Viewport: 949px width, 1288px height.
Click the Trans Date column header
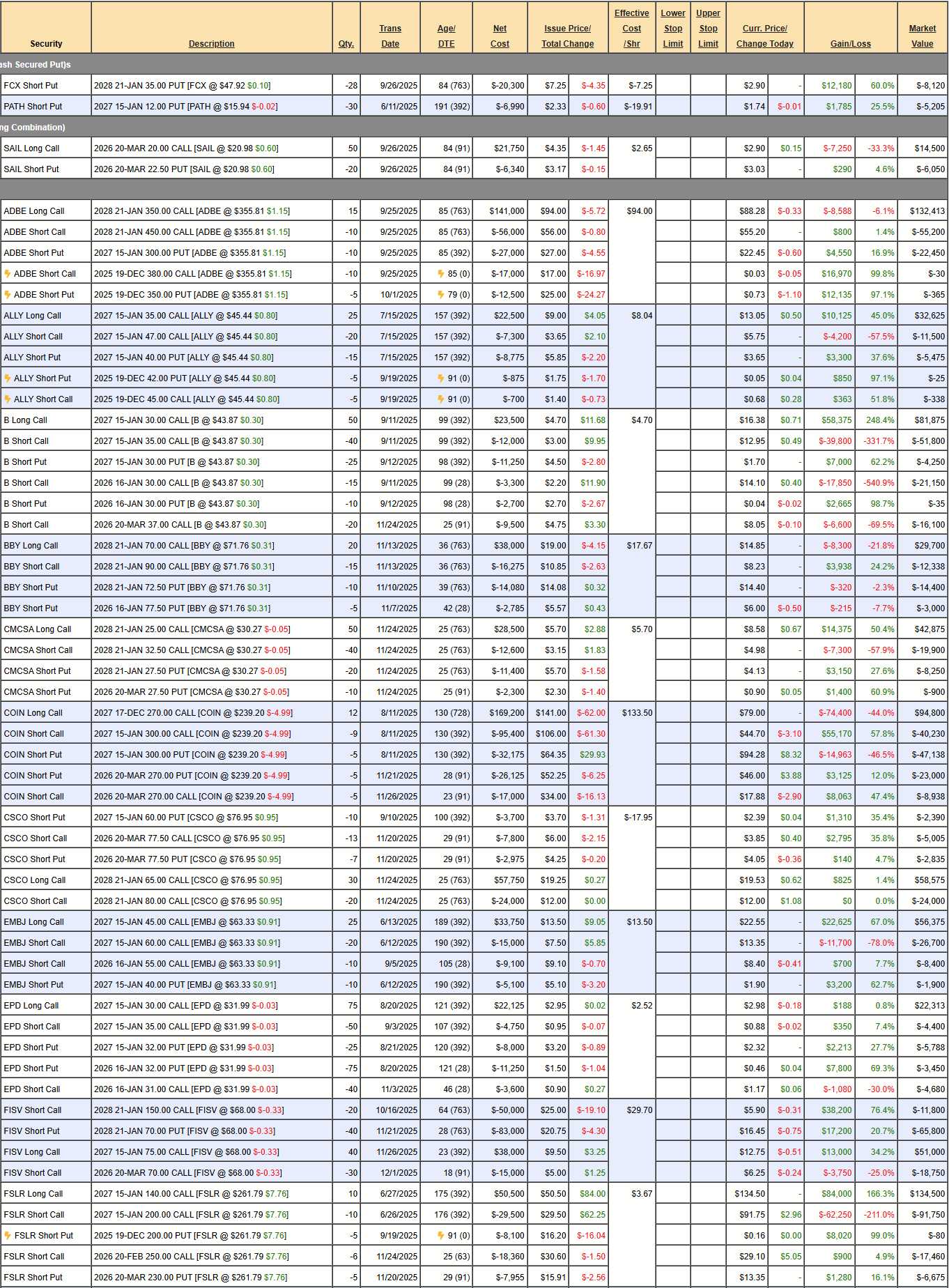coord(390,36)
